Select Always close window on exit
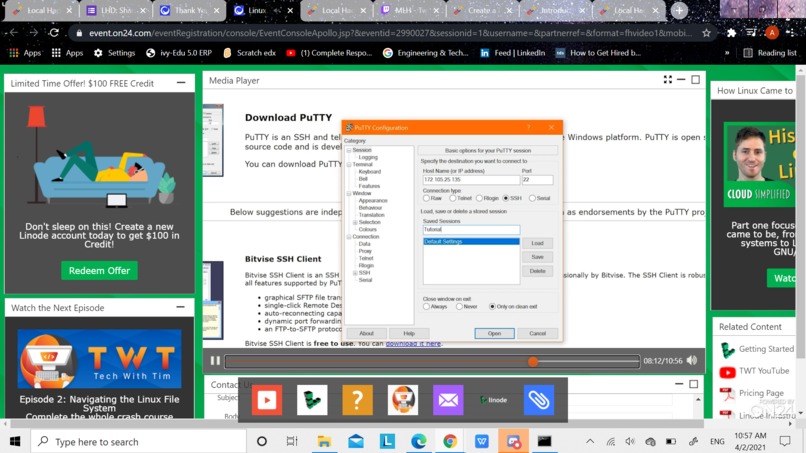 (x=426, y=306)
